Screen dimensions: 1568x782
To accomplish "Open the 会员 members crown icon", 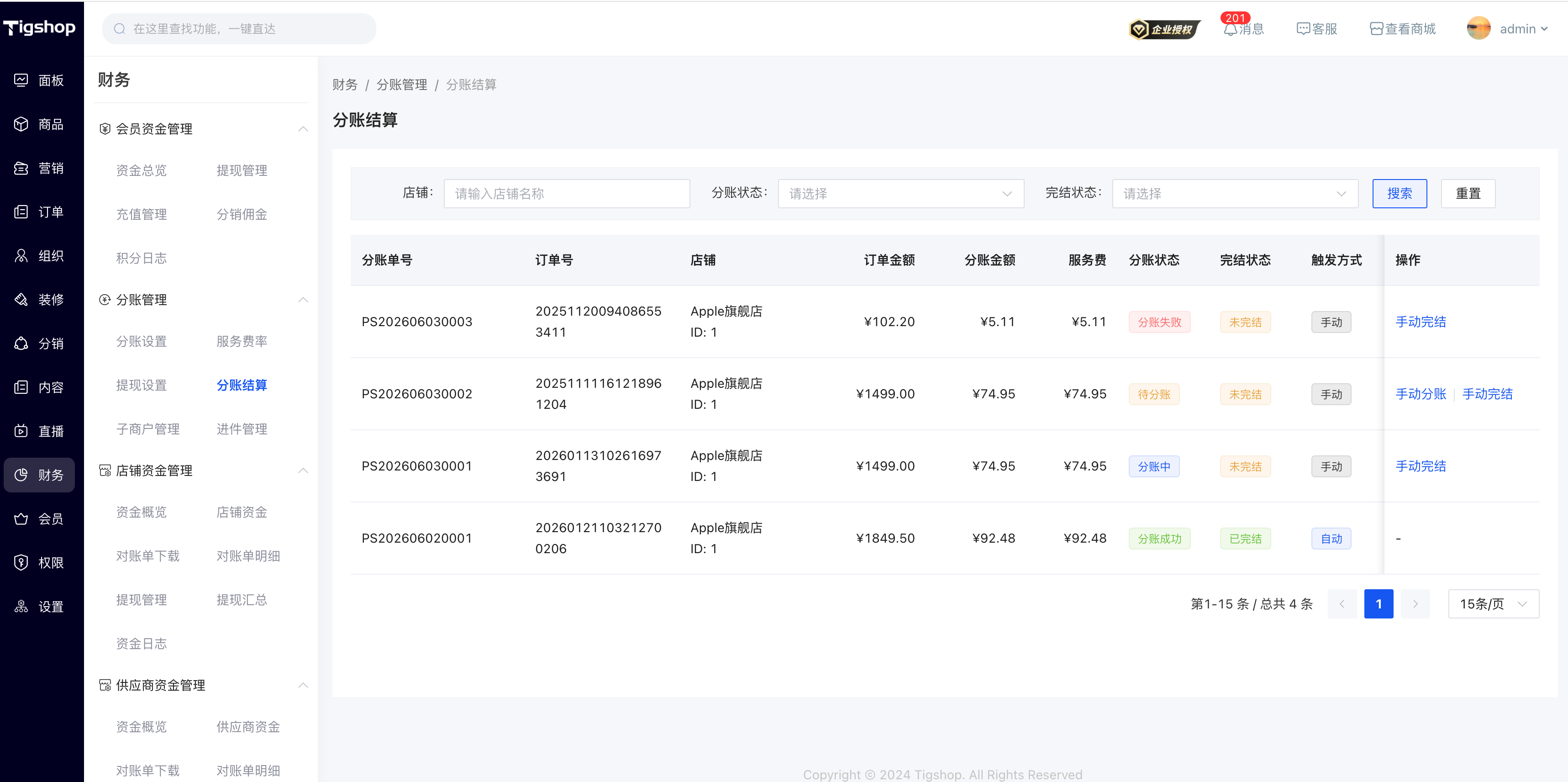I will [x=21, y=518].
